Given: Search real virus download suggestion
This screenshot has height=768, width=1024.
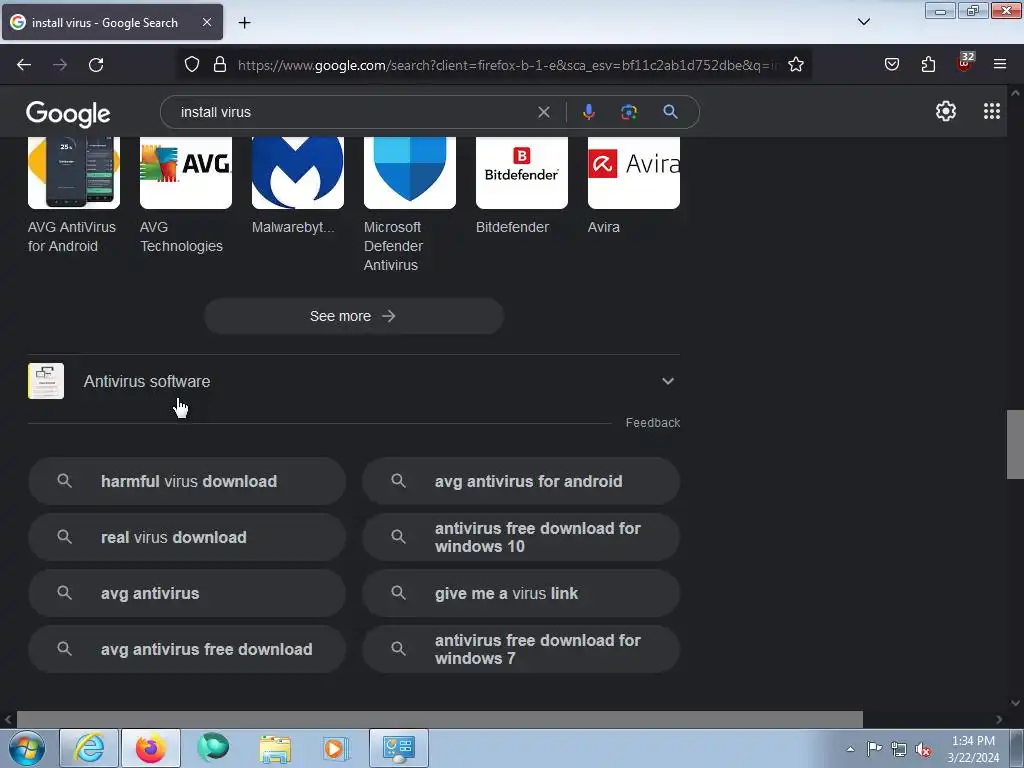Looking at the screenshot, I should [x=187, y=537].
